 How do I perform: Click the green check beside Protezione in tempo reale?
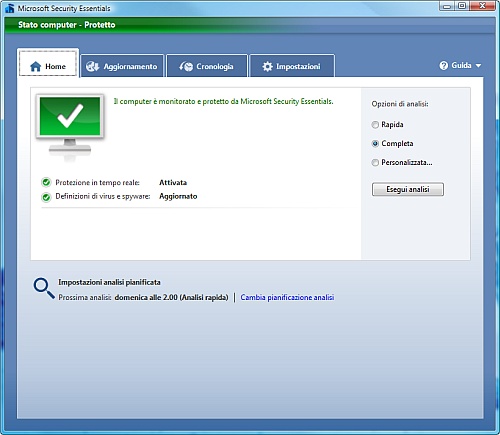click(46, 182)
